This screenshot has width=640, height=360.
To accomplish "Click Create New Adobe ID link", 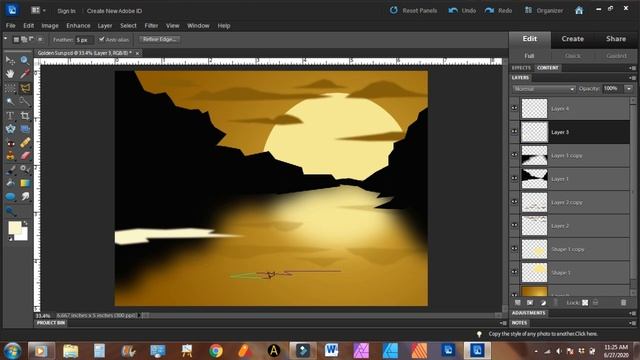I will point(114,11).
